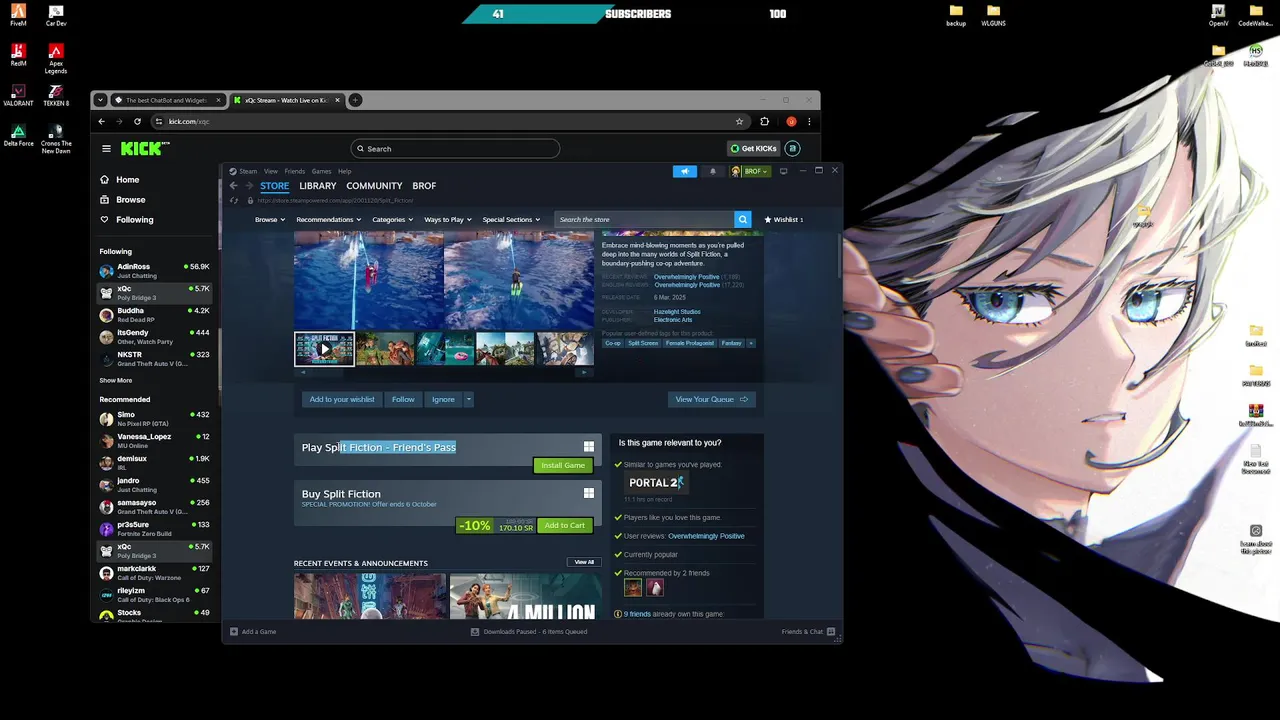
Task: Expand the arrow next to Ignore
Action: [468, 399]
